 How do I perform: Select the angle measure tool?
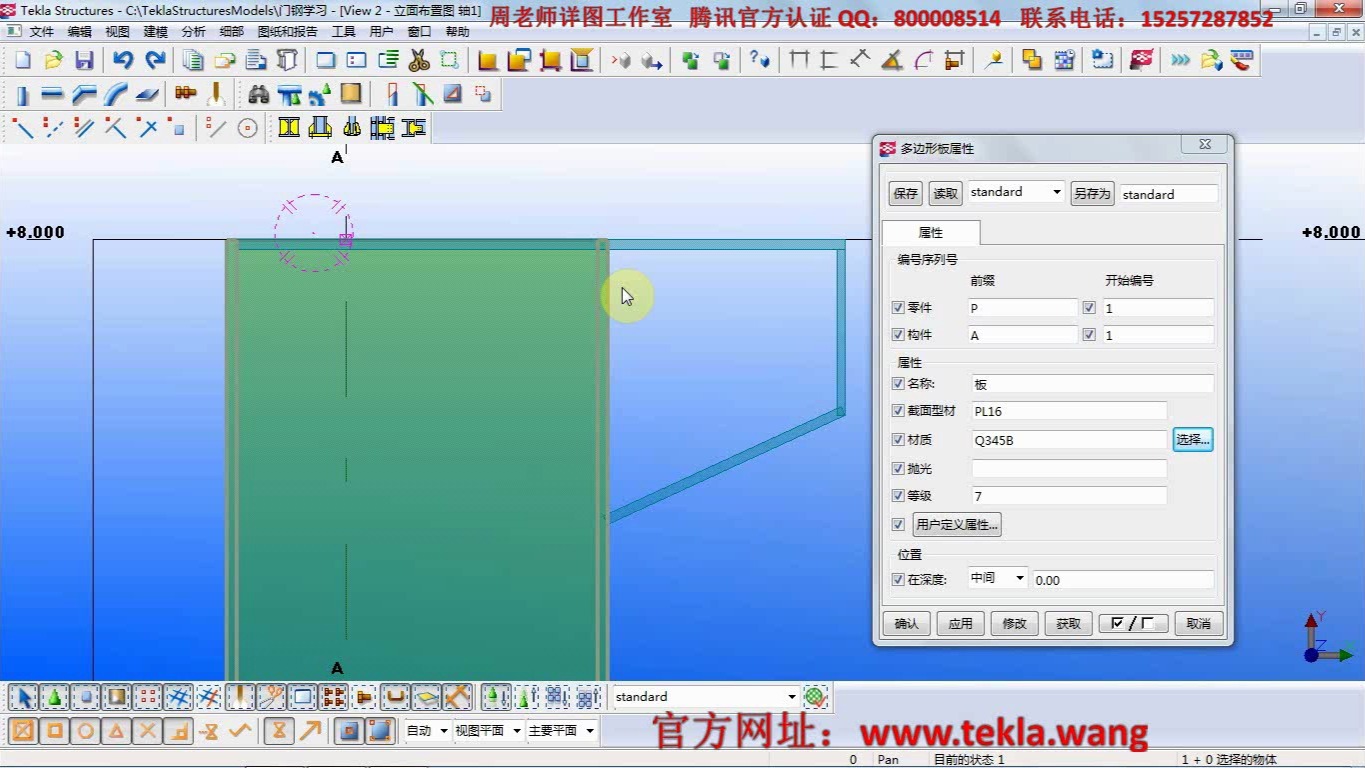(891, 61)
